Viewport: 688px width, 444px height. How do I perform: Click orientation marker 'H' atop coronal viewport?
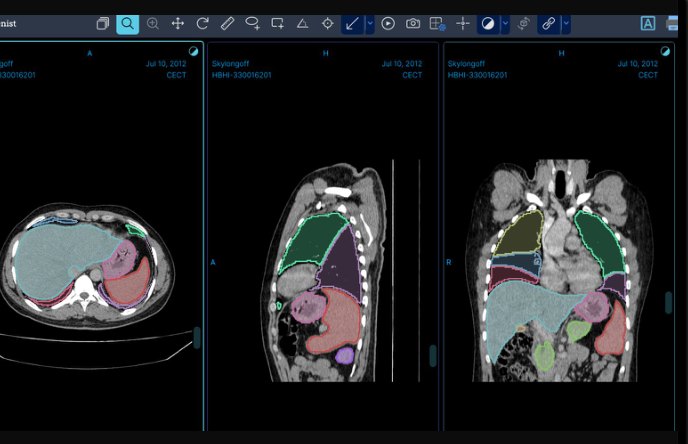[561, 53]
